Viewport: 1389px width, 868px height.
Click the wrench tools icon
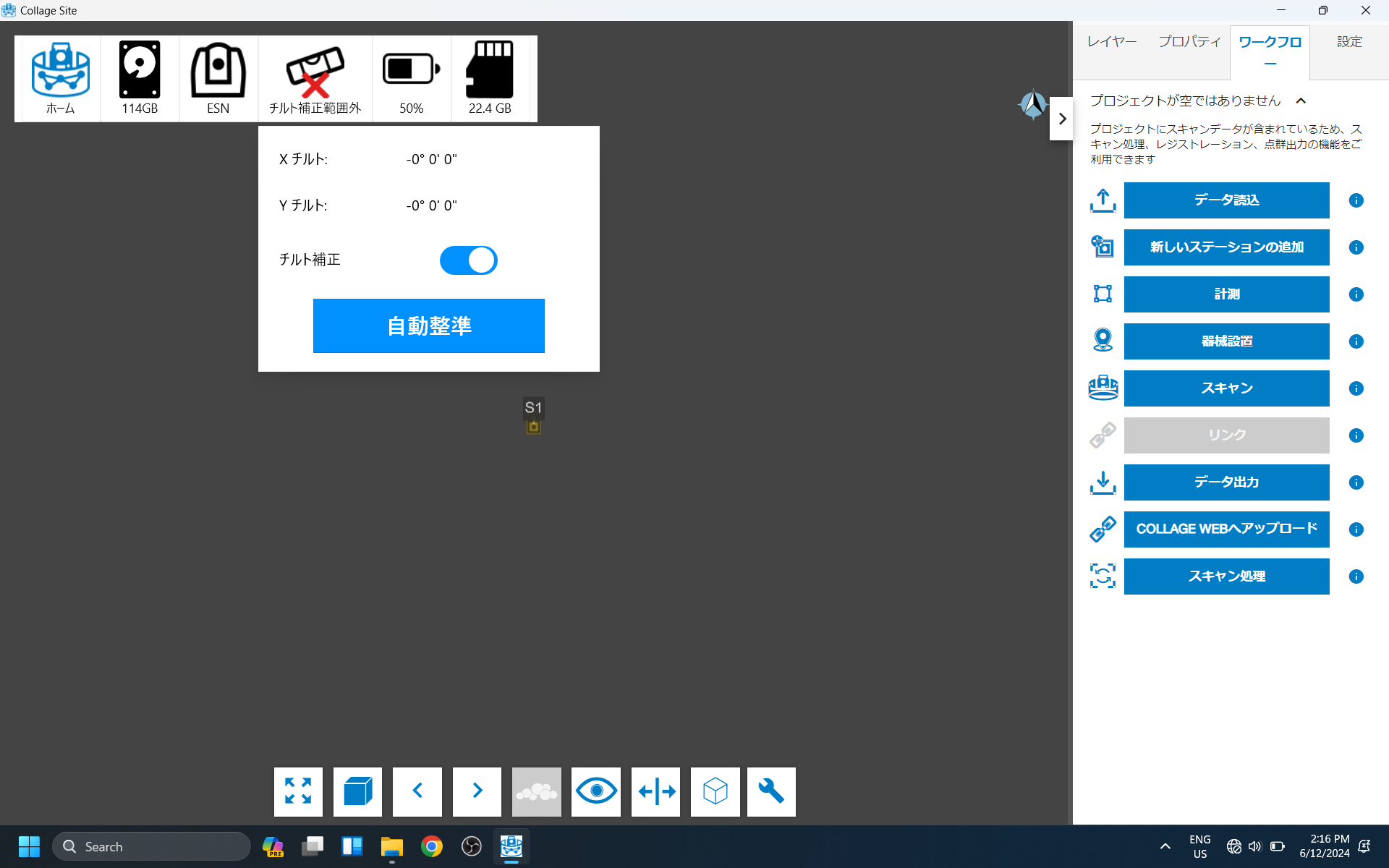771,791
